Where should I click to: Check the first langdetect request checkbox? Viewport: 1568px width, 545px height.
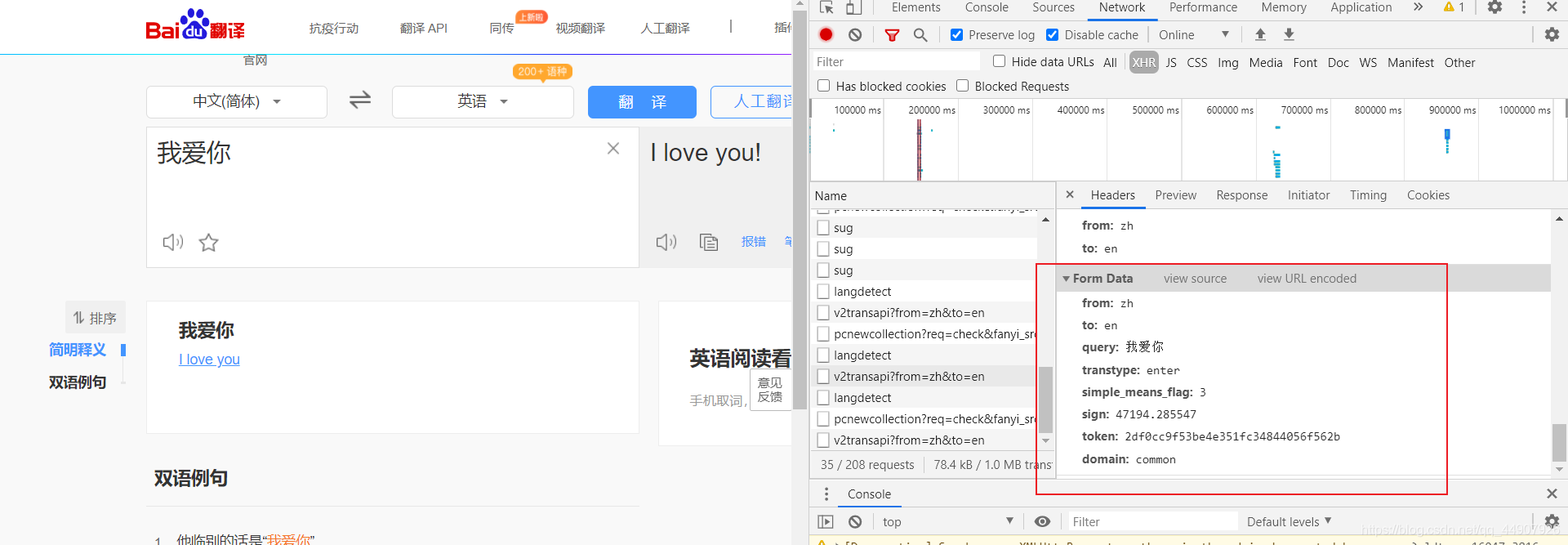pos(823,292)
